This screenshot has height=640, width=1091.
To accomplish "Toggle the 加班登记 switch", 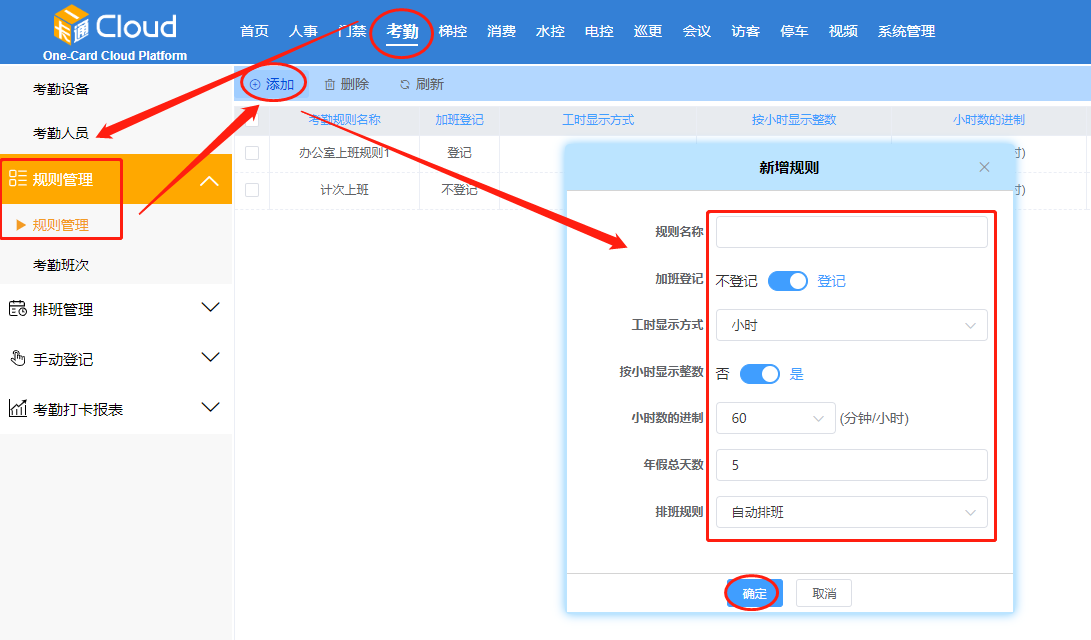I will (787, 281).
